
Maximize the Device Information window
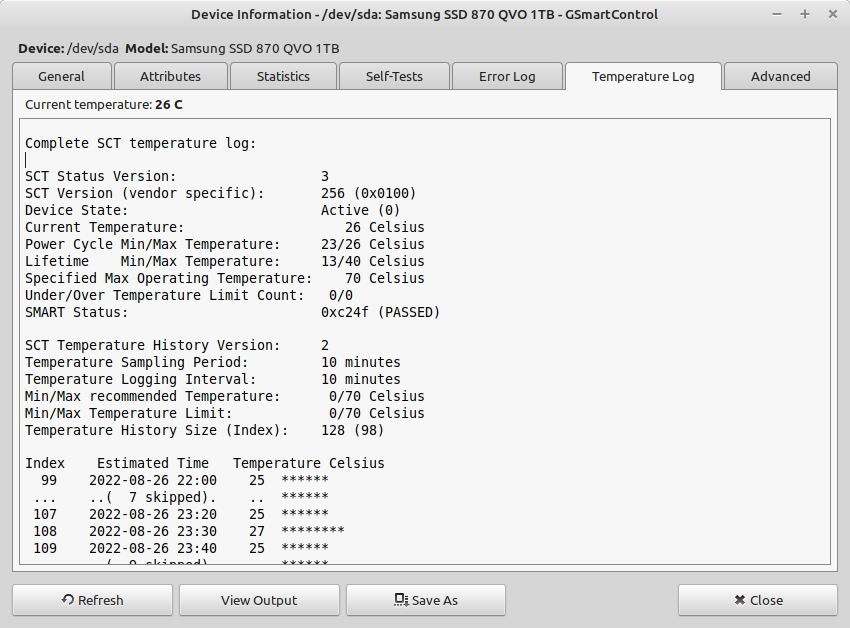tap(805, 14)
